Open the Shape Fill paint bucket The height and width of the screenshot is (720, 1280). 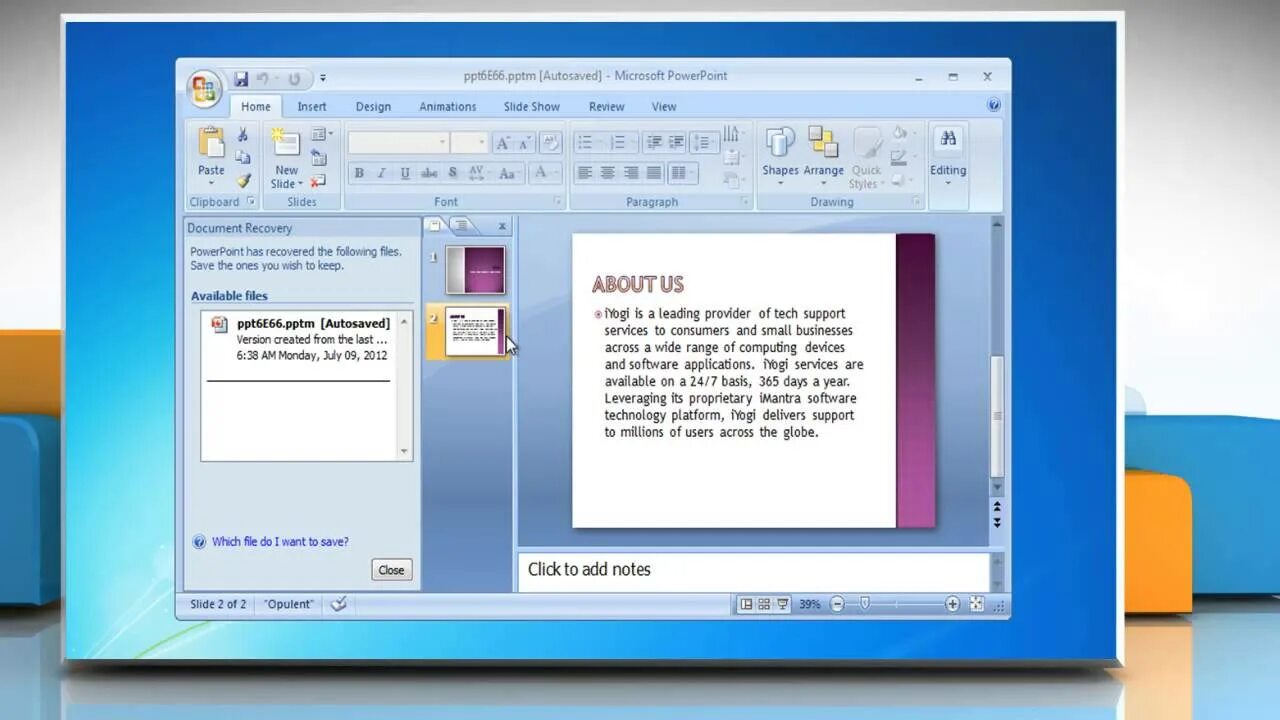(901, 134)
